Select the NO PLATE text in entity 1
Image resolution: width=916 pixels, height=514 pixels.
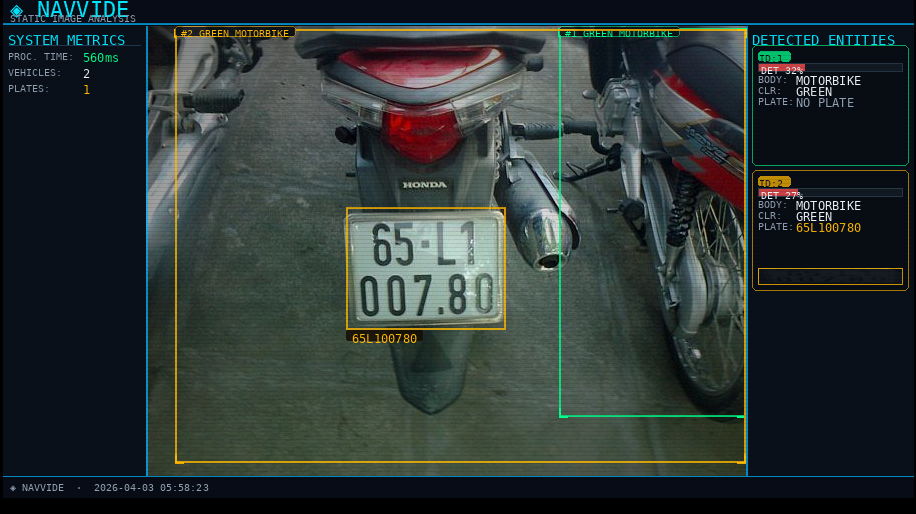click(825, 103)
